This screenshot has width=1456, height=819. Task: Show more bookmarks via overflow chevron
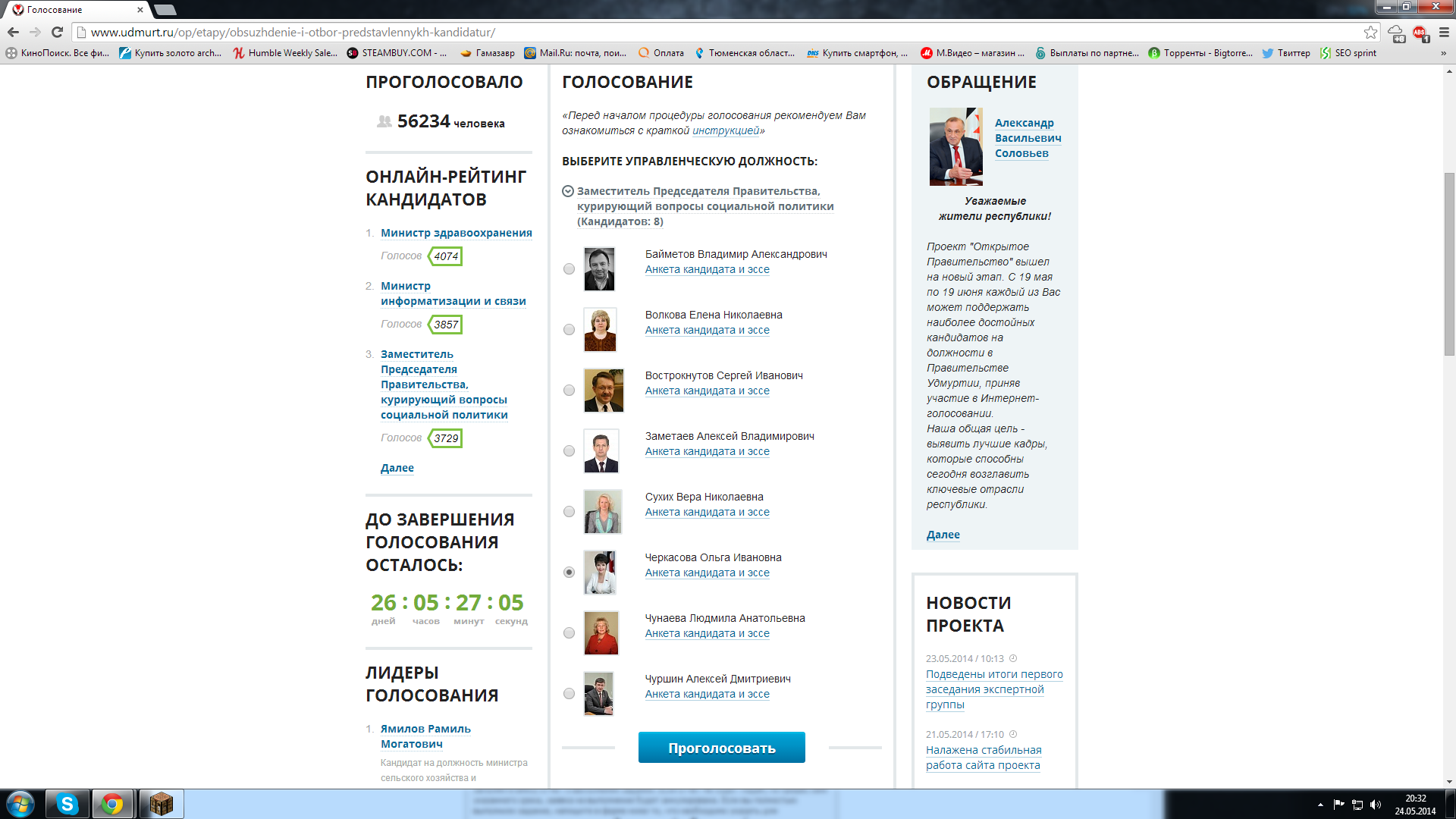click(1443, 53)
